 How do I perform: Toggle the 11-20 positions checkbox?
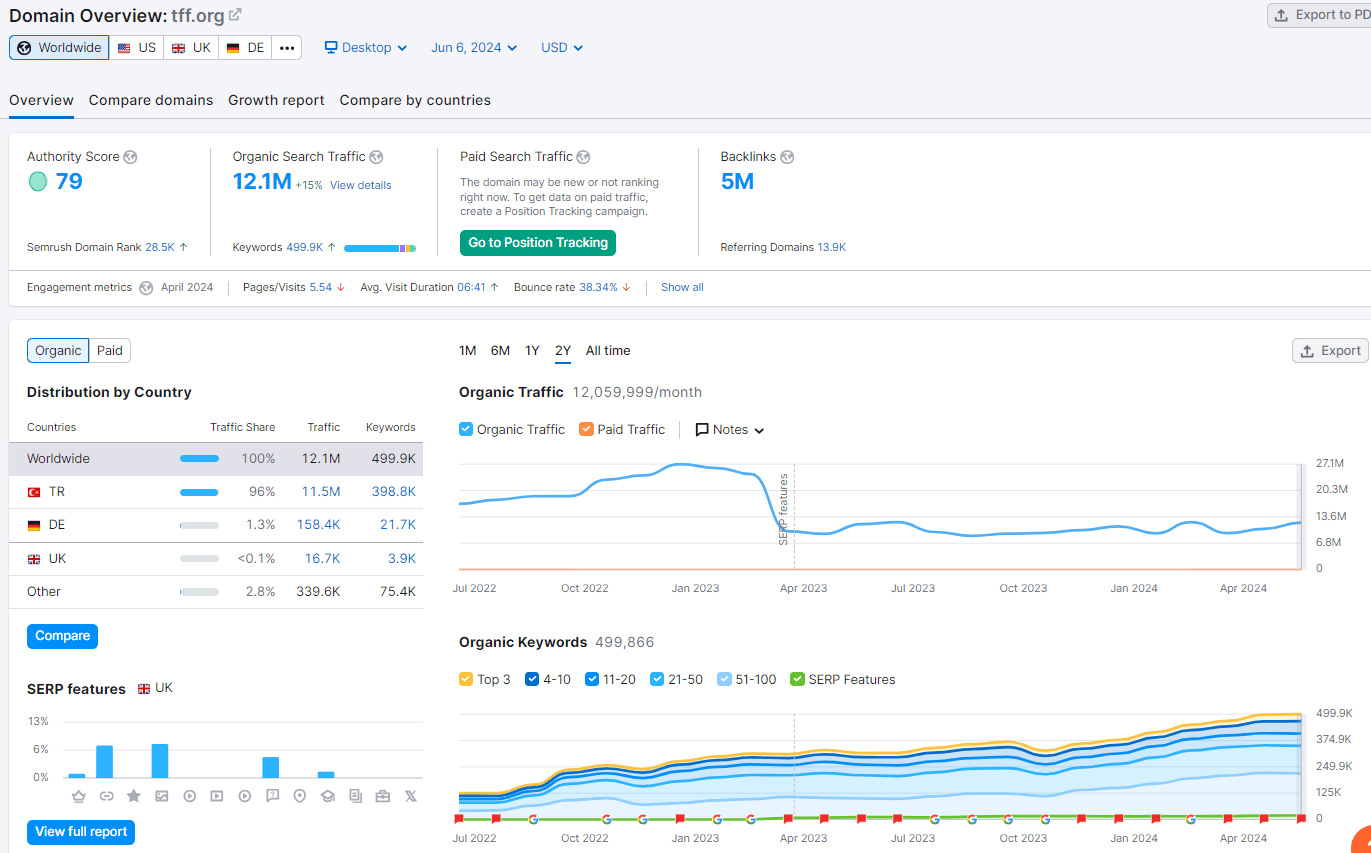click(x=592, y=679)
